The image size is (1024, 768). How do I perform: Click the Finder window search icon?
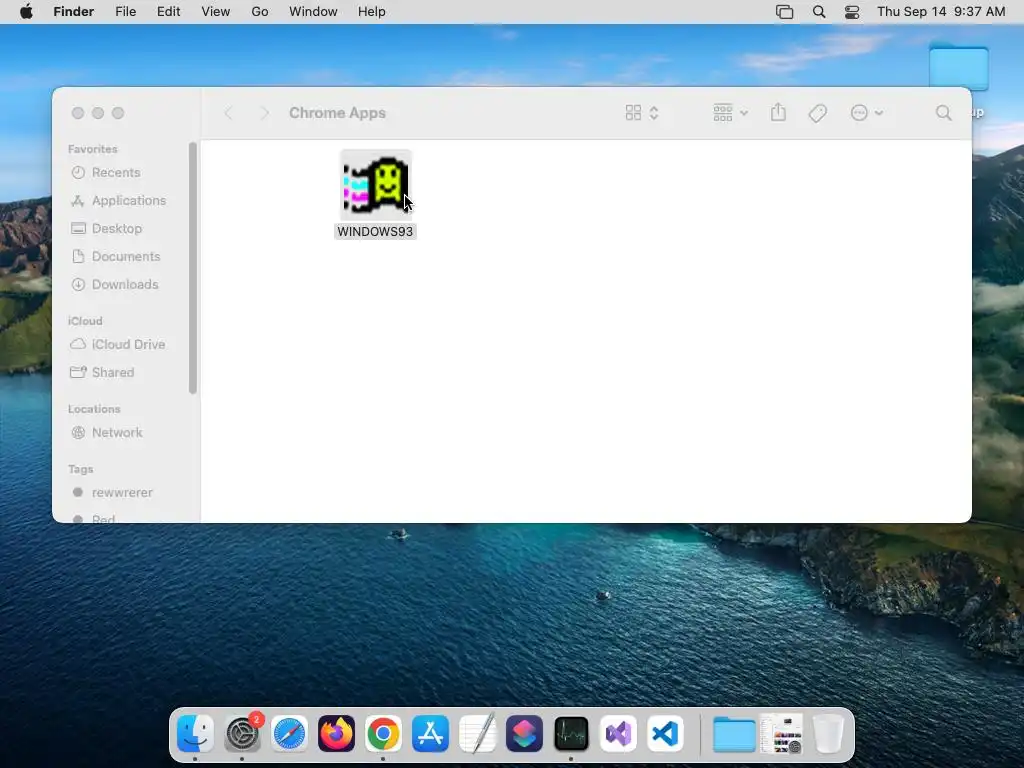pyautogui.click(x=943, y=113)
